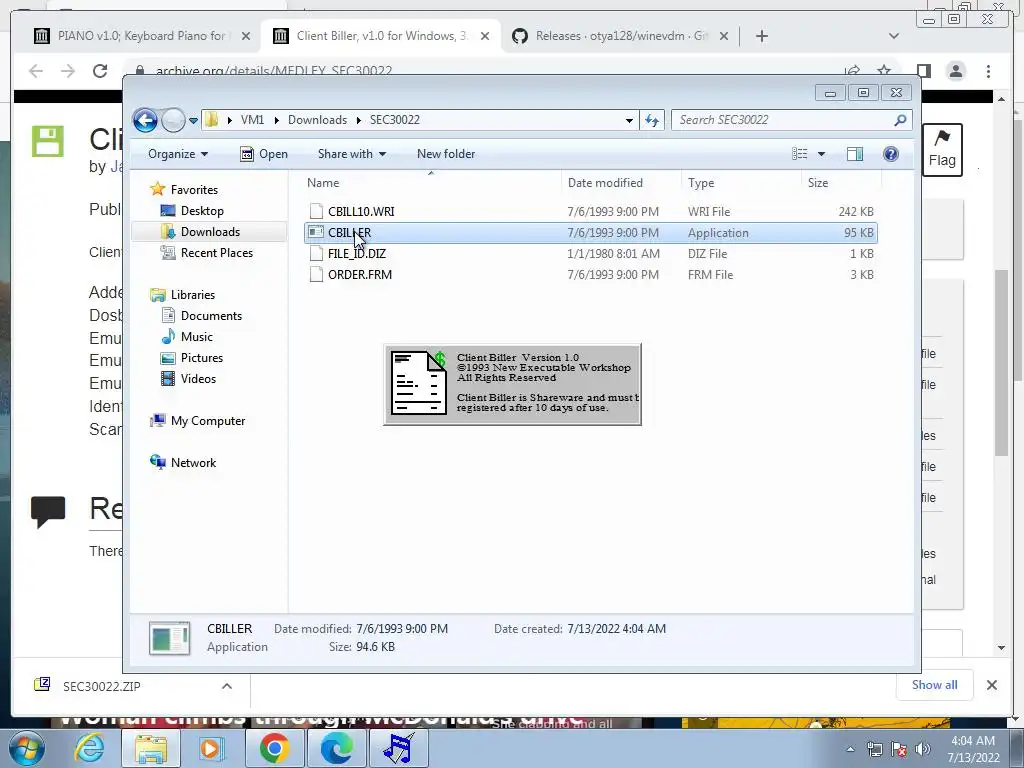Show all downloads
Viewport: 1024px width, 768px height.
[935, 685]
